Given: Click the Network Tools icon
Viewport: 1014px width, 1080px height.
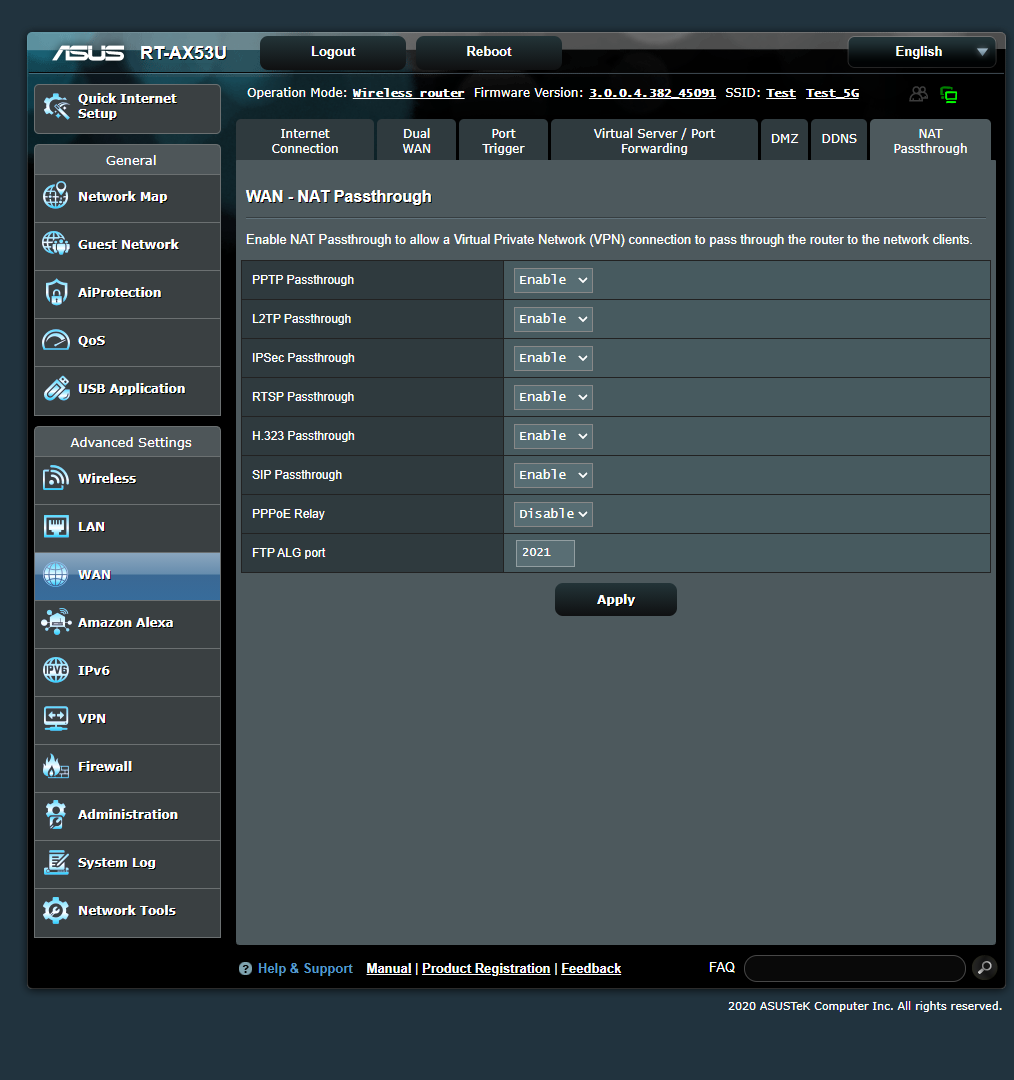Looking at the screenshot, I should (x=56, y=911).
